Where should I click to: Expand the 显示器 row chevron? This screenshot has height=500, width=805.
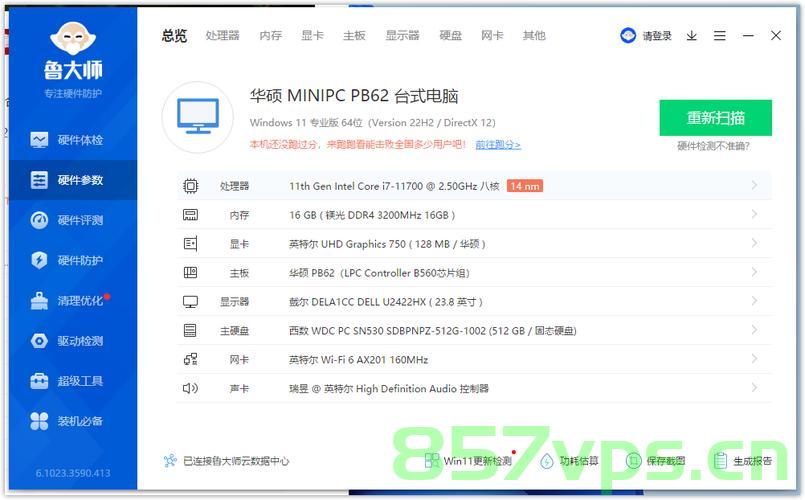click(x=754, y=301)
